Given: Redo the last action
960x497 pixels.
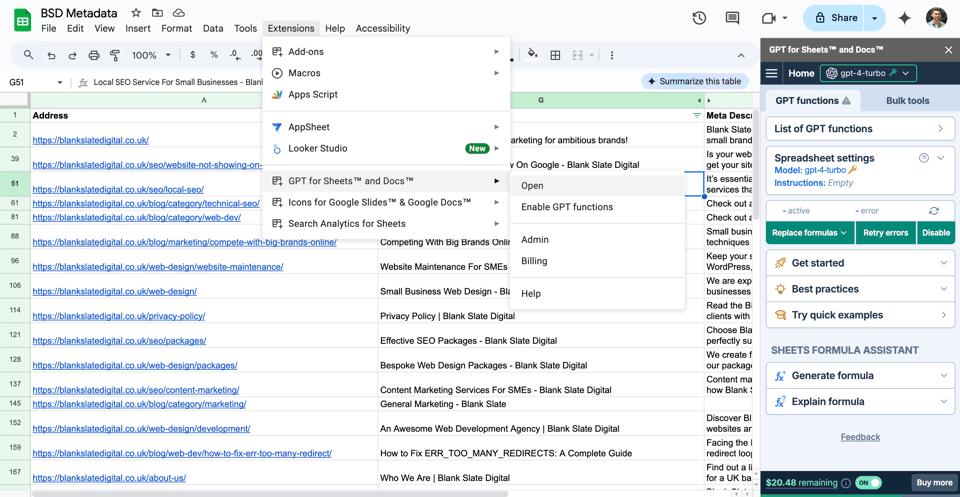Looking at the screenshot, I should tap(72, 55).
